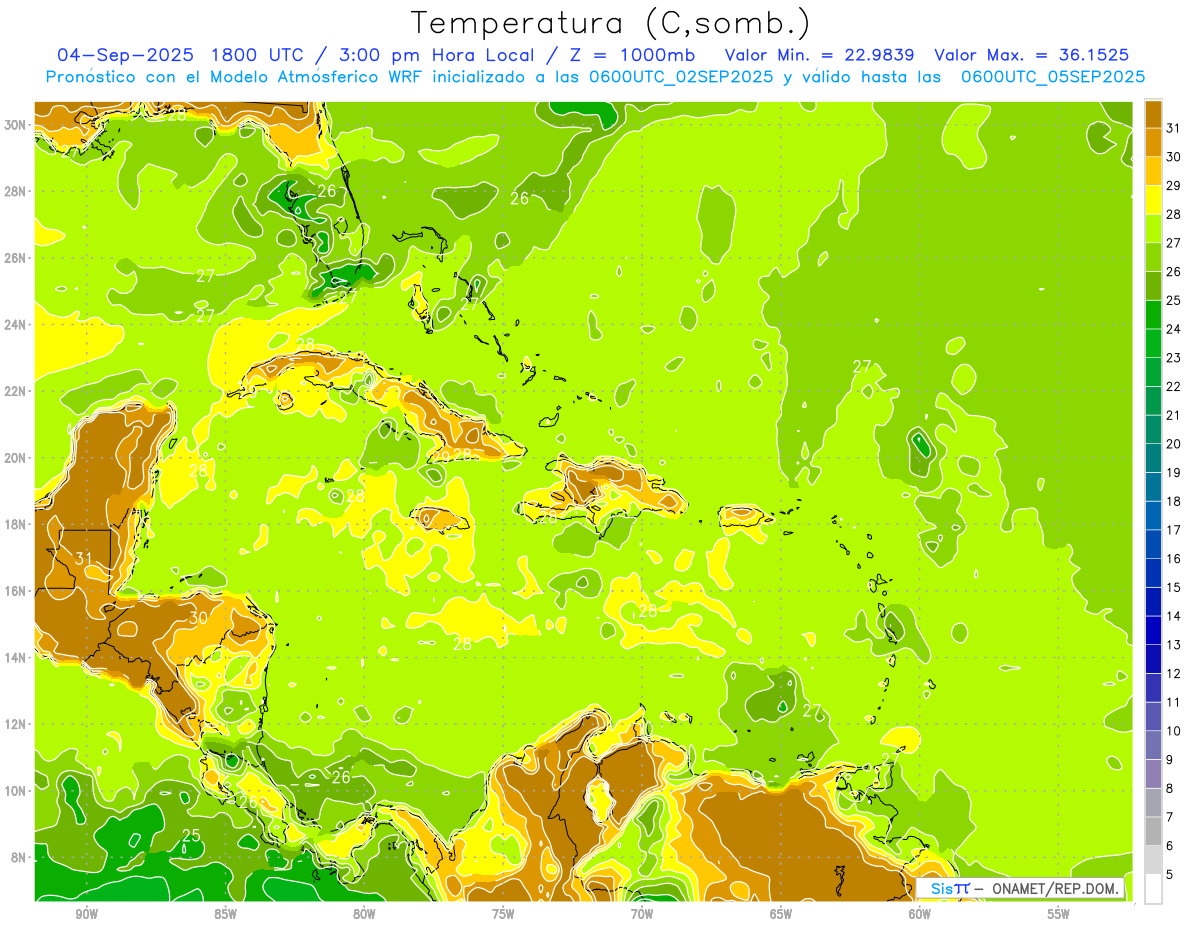Click legend scale value 9
The width and height of the screenshot is (1200, 927).
pos(1170,760)
